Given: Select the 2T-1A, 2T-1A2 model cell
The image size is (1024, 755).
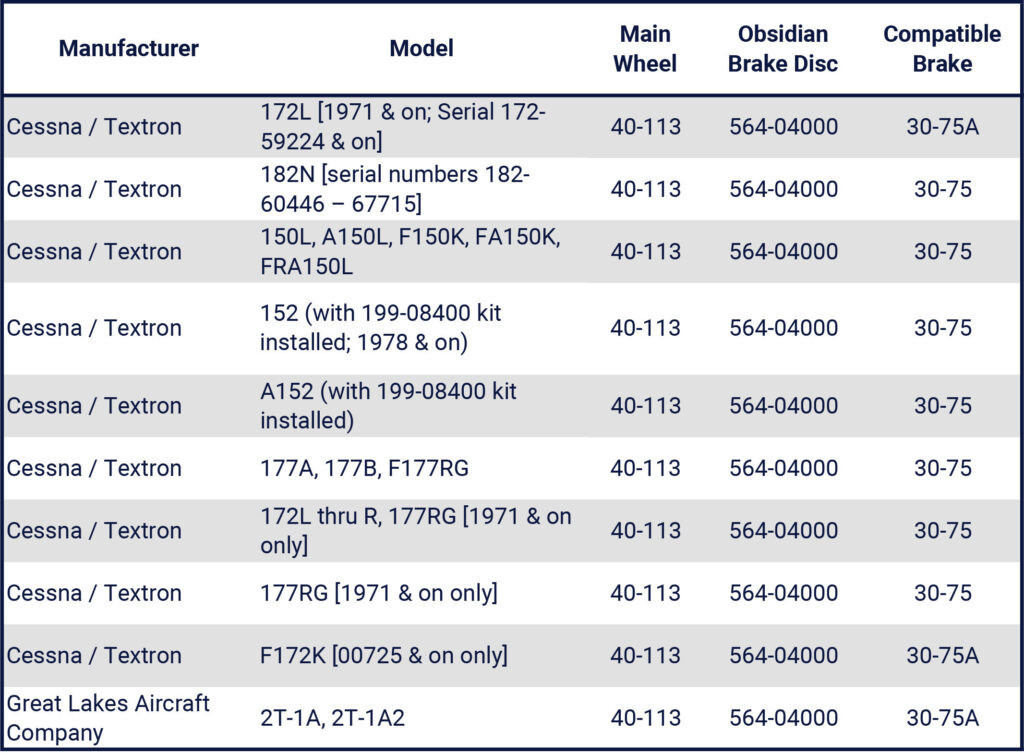Looking at the screenshot, I should tap(333, 718).
